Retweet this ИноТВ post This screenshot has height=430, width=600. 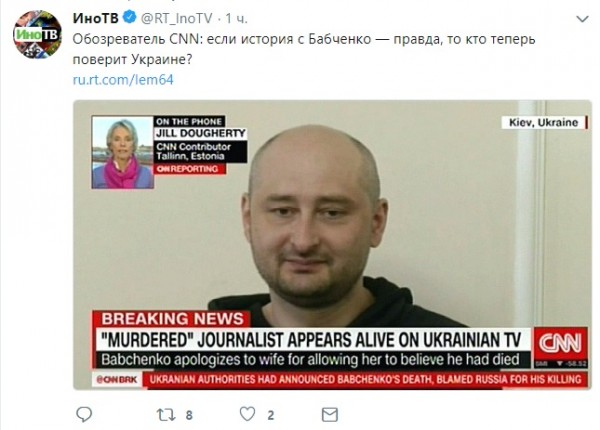tap(166, 415)
